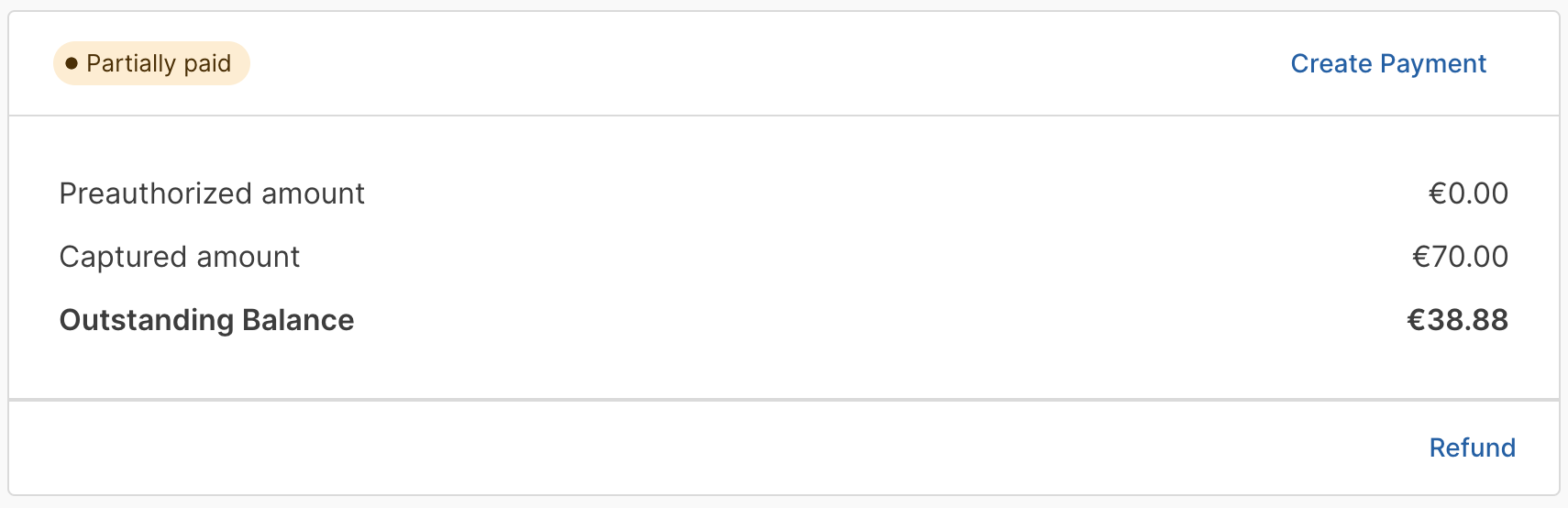Click the dot icon in status badge

[72, 63]
